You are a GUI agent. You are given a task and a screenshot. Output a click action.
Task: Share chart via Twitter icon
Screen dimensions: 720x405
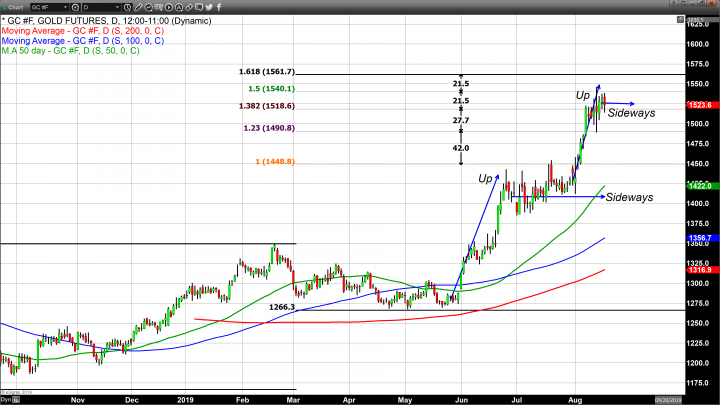coord(209,7)
